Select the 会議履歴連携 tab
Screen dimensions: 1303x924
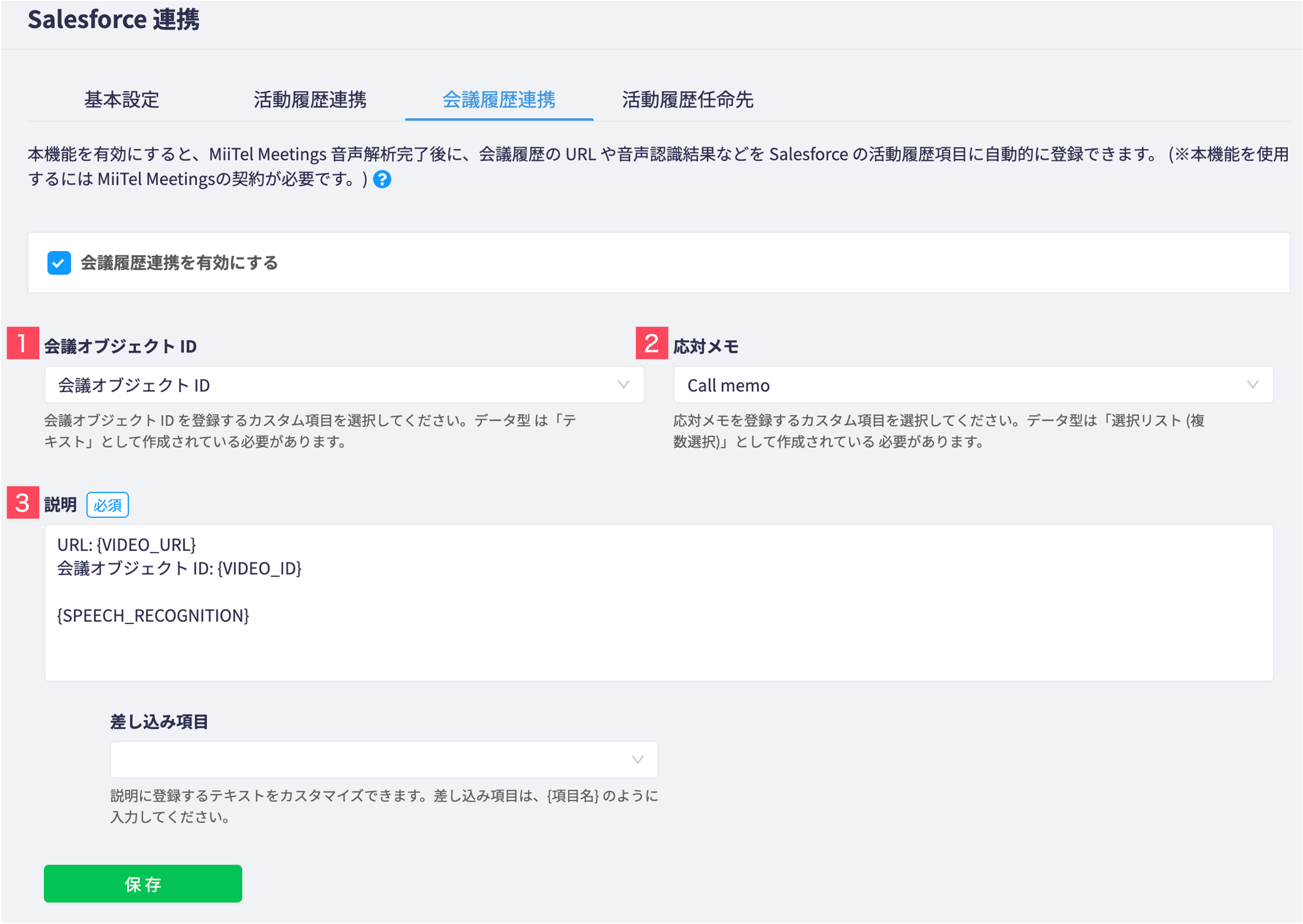click(499, 100)
